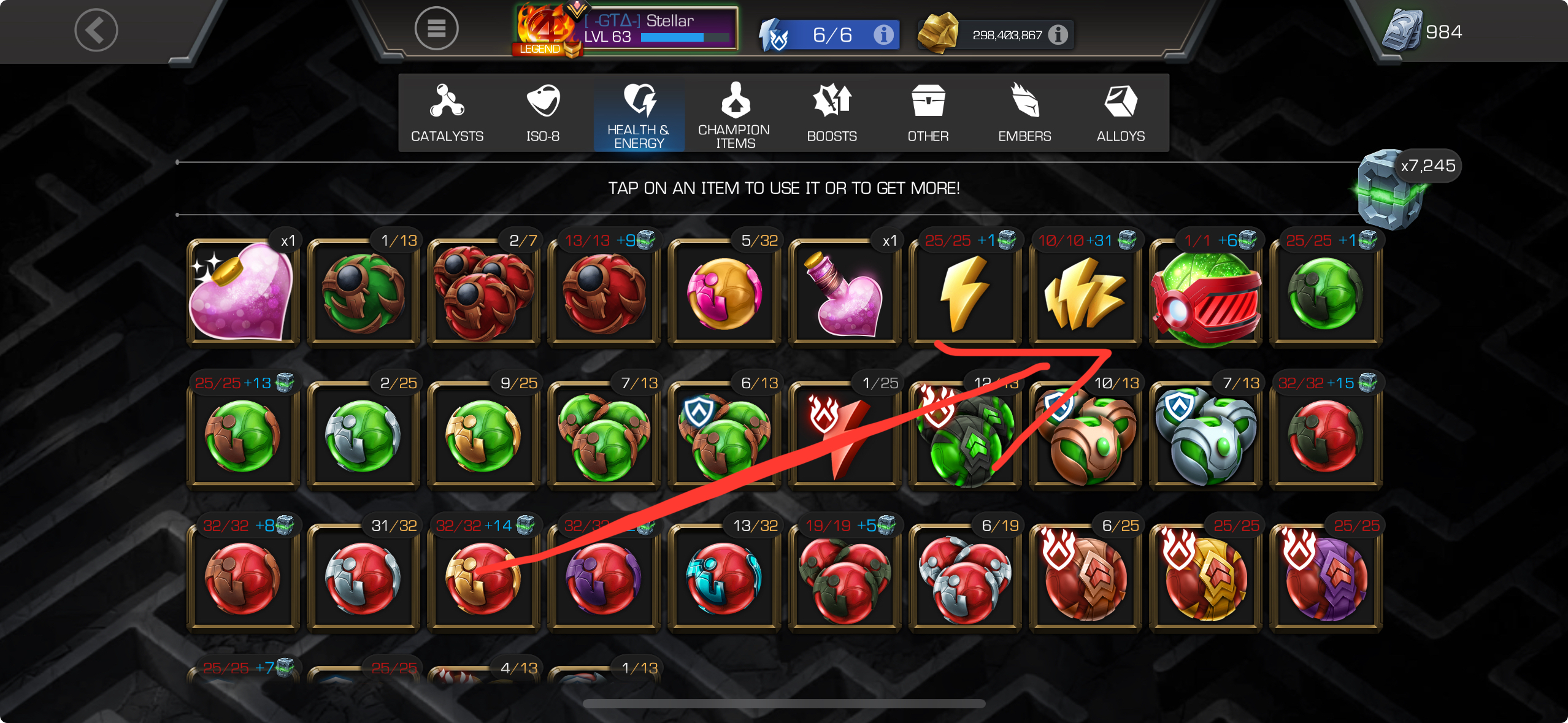Select the red helmet item 1/1 +6
The image size is (1568, 723).
(1205, 293)
